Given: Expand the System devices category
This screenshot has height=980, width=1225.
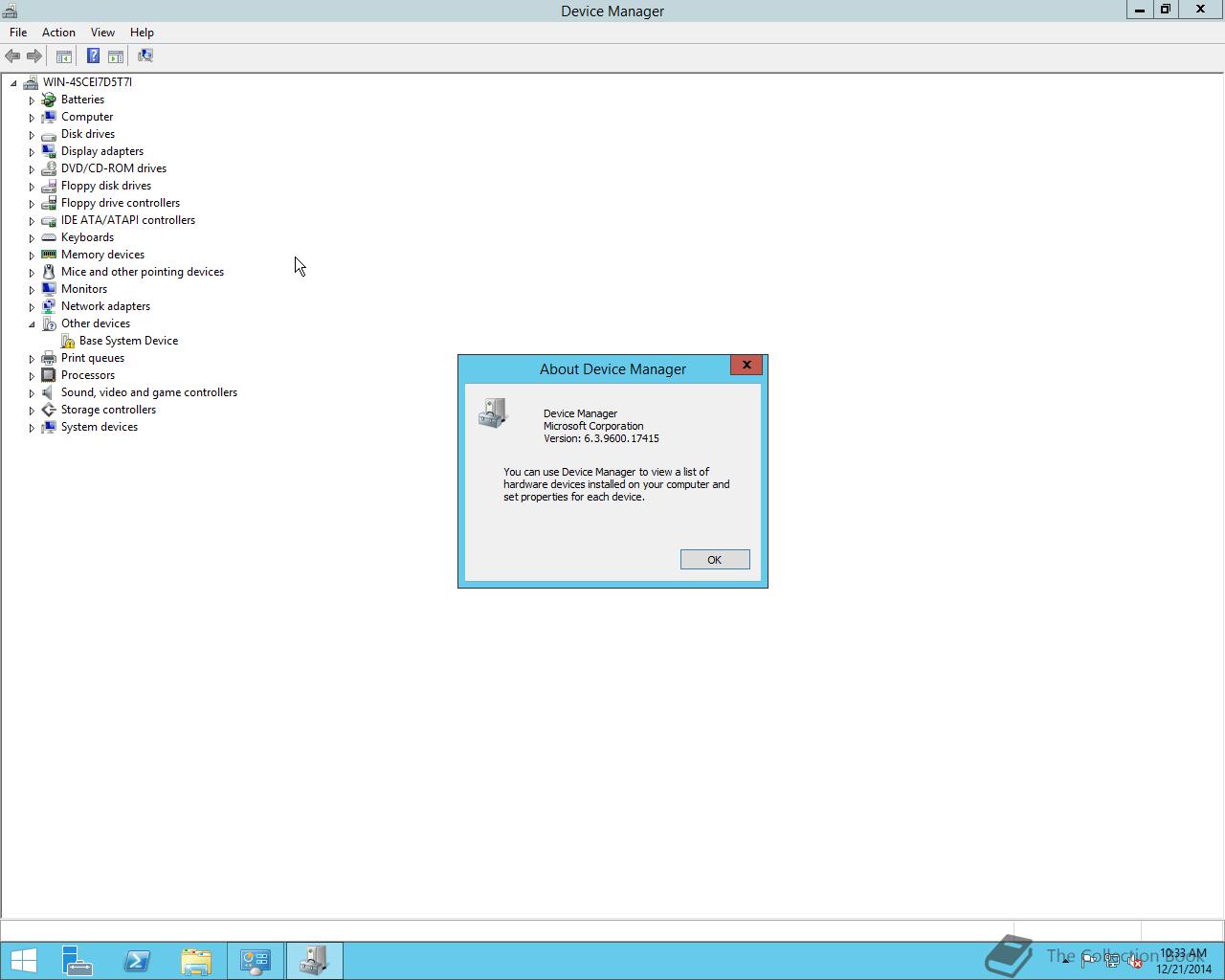Looking at the screenshot, I should point(32,428).
